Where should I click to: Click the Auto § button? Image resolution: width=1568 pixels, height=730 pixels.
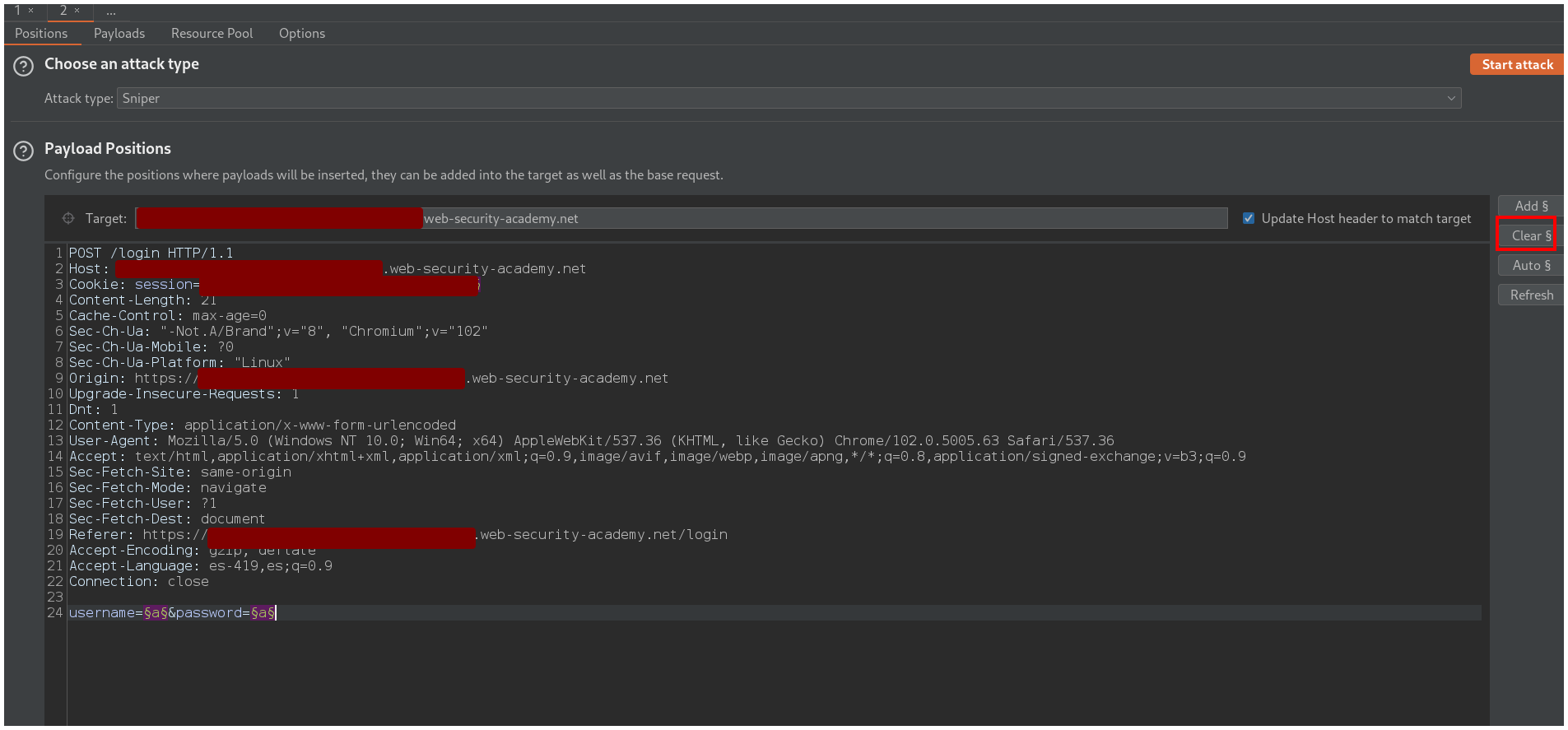(x=1531, y=265)
